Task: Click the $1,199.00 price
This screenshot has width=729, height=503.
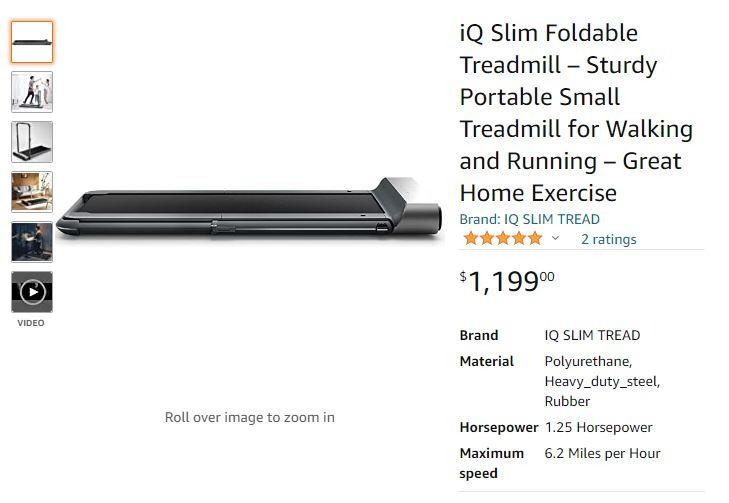Action: [x=507, y=281]
